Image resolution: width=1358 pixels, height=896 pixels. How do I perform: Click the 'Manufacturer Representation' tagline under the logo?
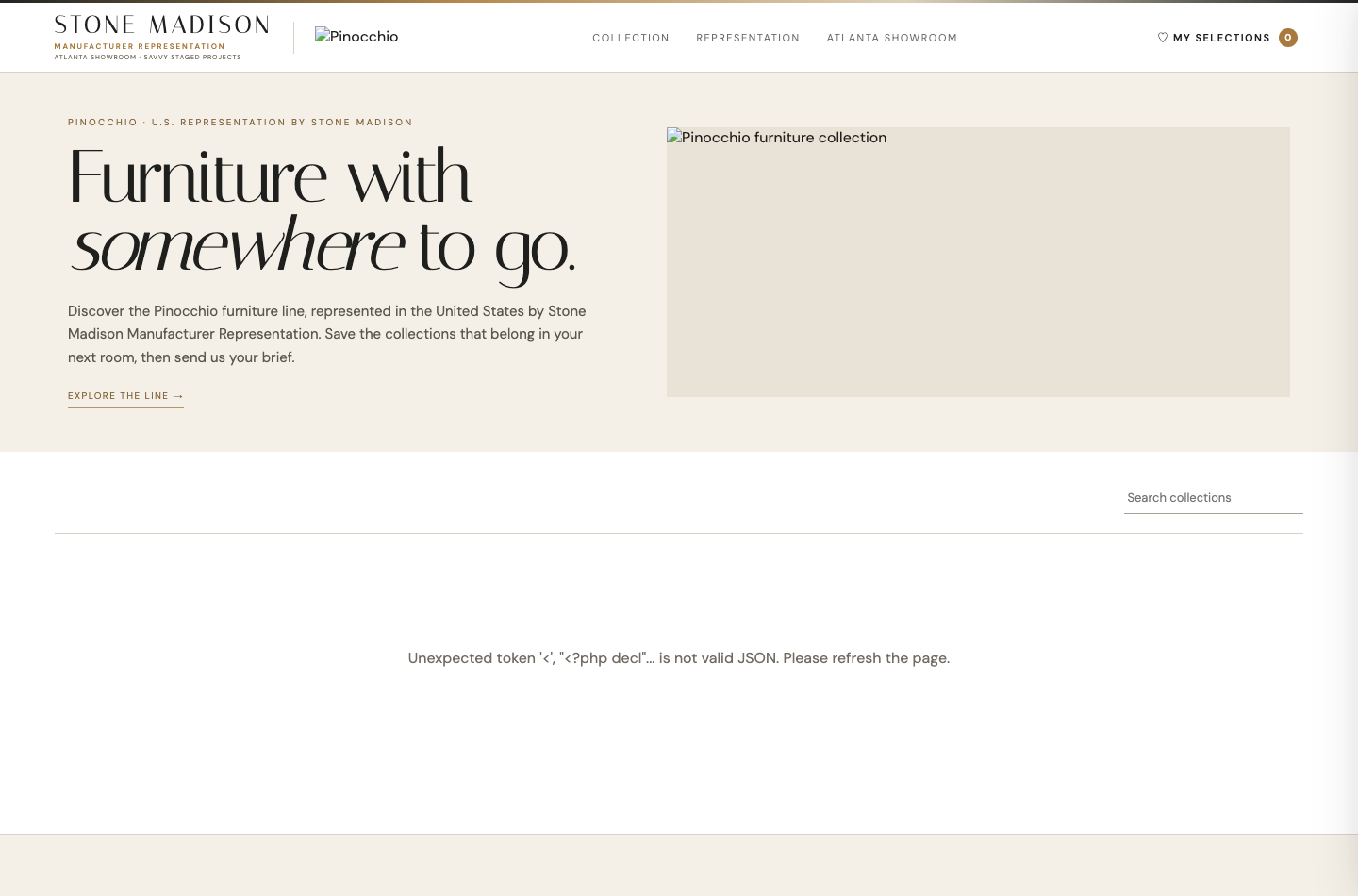(140, 46)
